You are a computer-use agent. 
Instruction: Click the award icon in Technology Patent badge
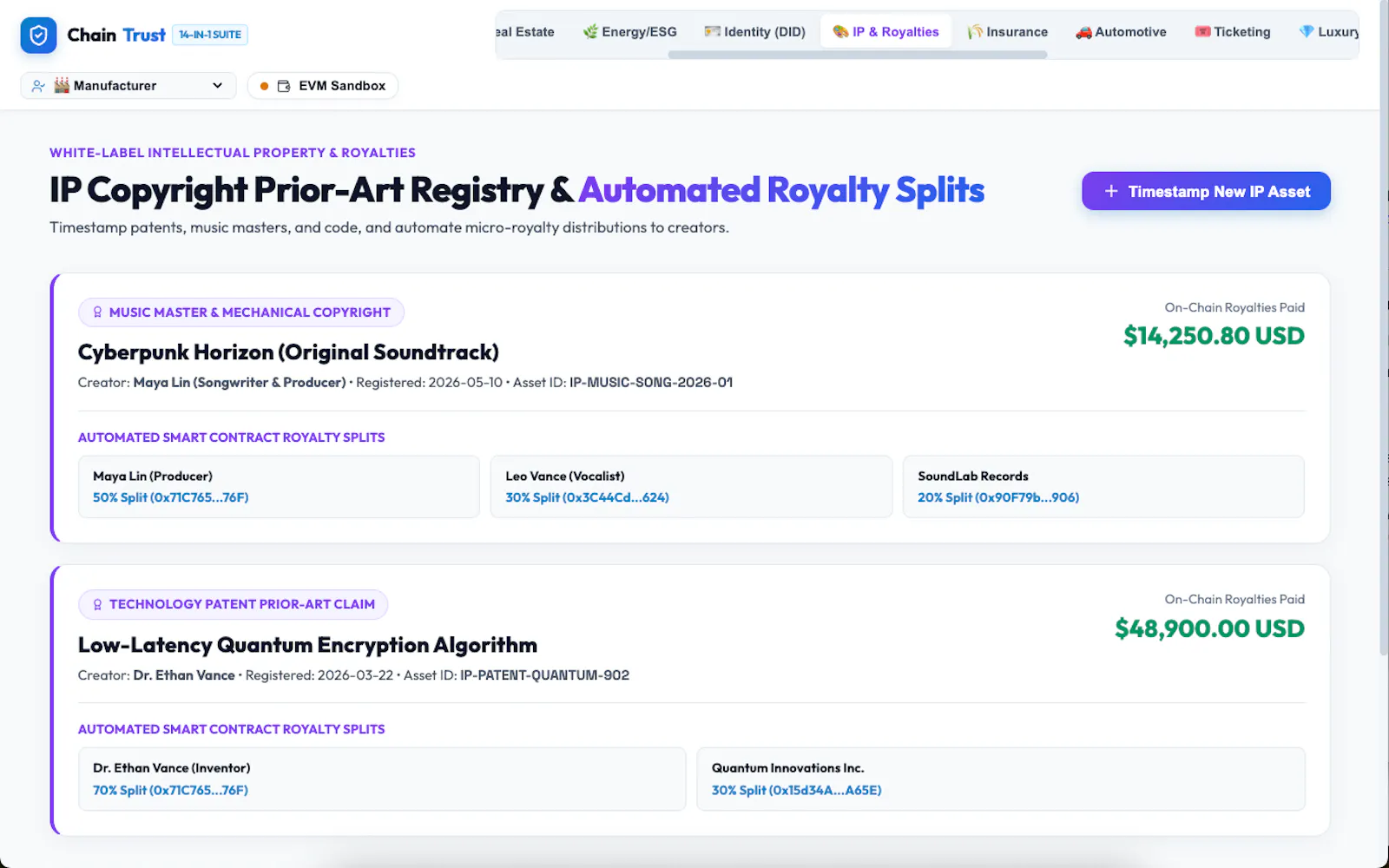(97, 605)
